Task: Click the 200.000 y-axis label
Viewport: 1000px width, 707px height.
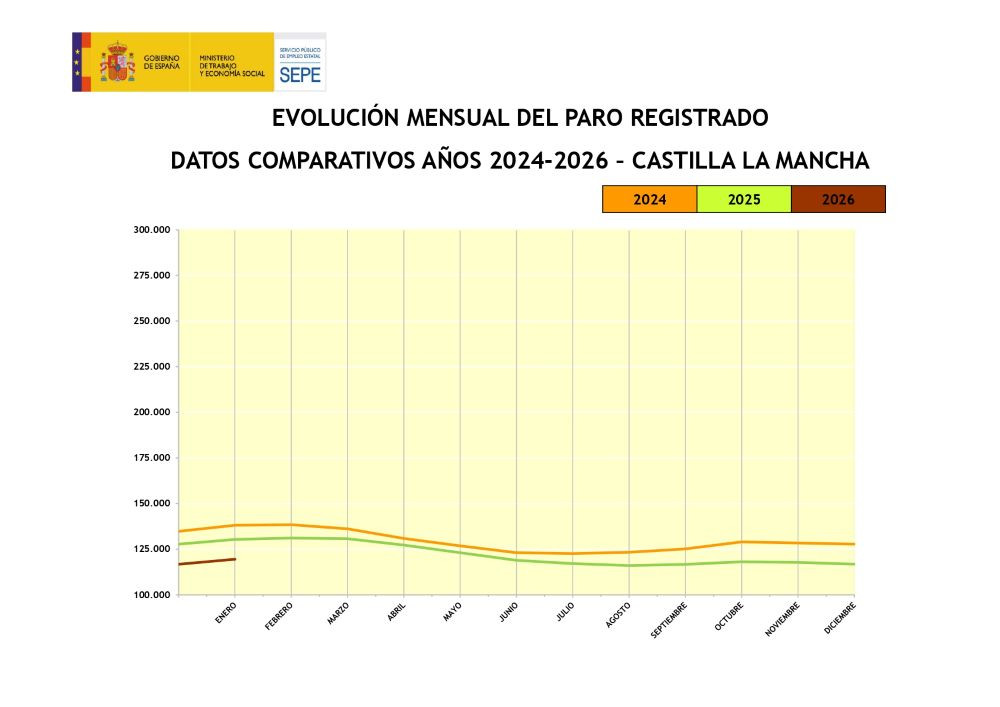Action: (151, 412)
